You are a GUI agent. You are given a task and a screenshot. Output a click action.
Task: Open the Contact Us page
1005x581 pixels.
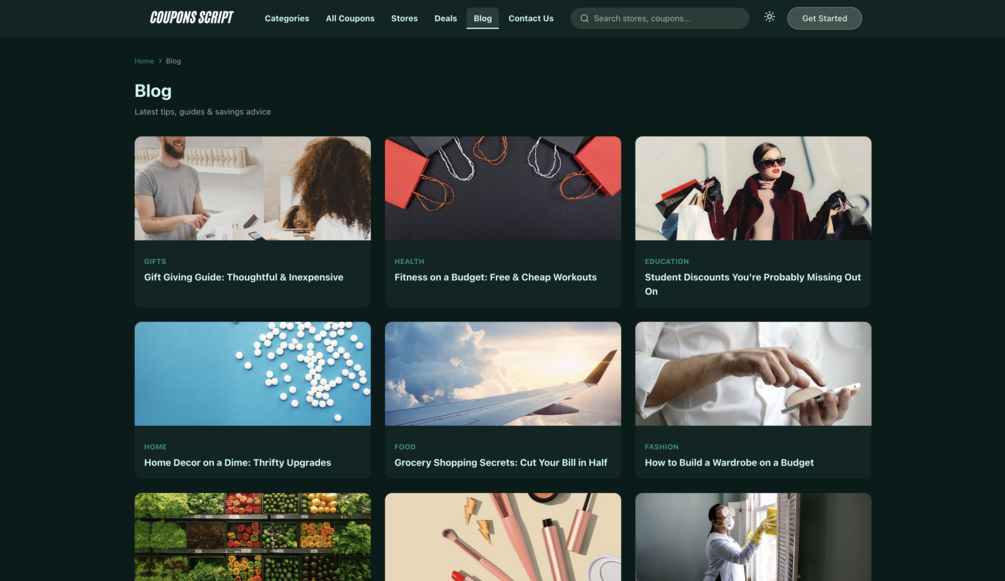point(531,19)
